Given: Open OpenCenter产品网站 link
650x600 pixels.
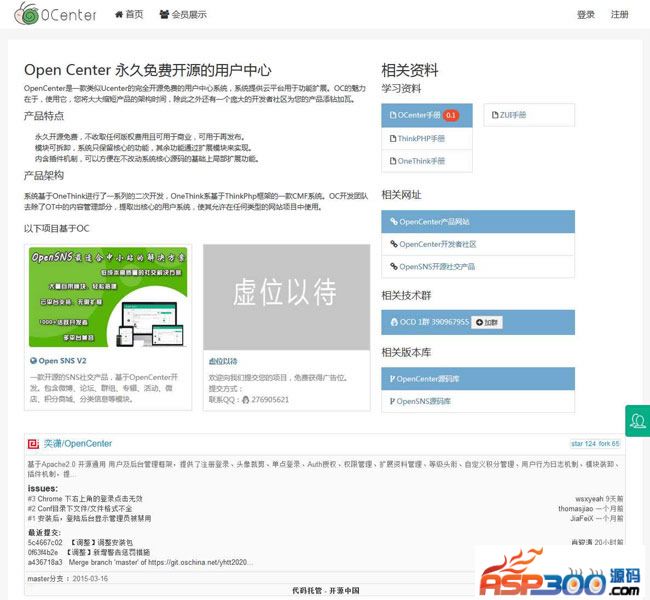Looking at the screenshot, I should (478, 221).
